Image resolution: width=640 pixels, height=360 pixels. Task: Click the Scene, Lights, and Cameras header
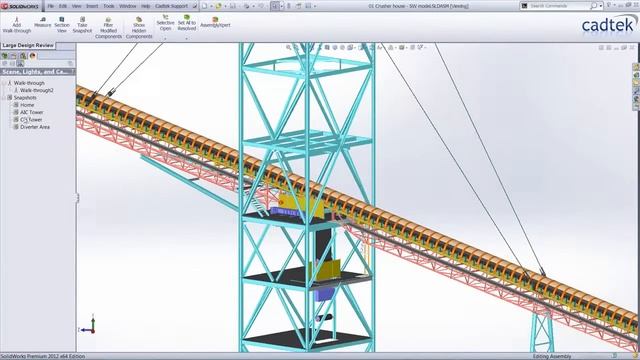(x=38, y=72)
